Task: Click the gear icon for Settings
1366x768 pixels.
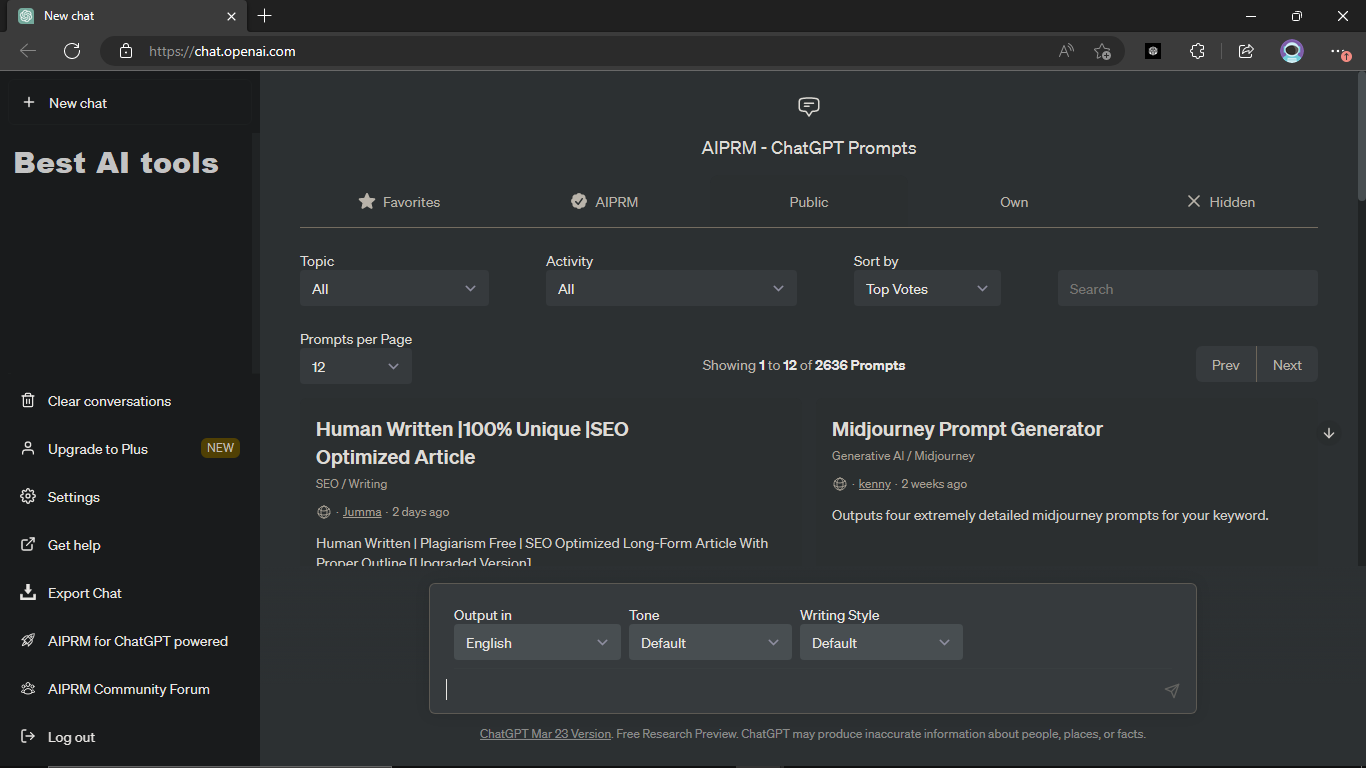Action: (28, 496)
